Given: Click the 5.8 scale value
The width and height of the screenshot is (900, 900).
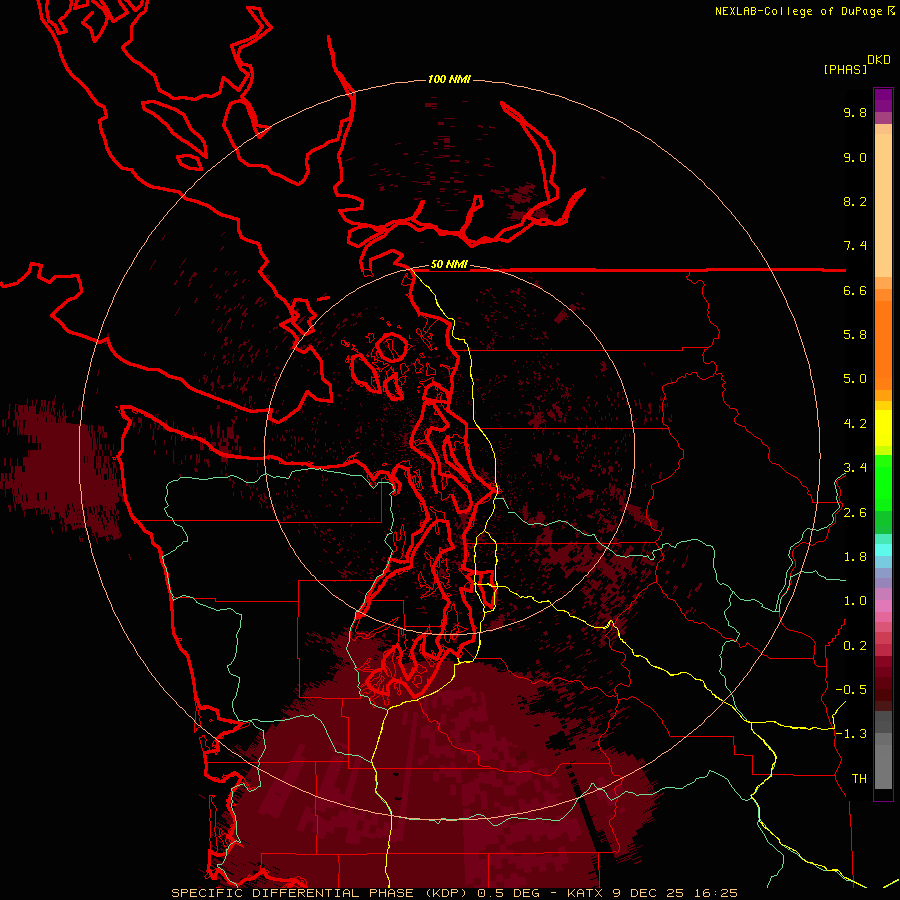Looking at the screenshot, I should click(x=855, y=335).
